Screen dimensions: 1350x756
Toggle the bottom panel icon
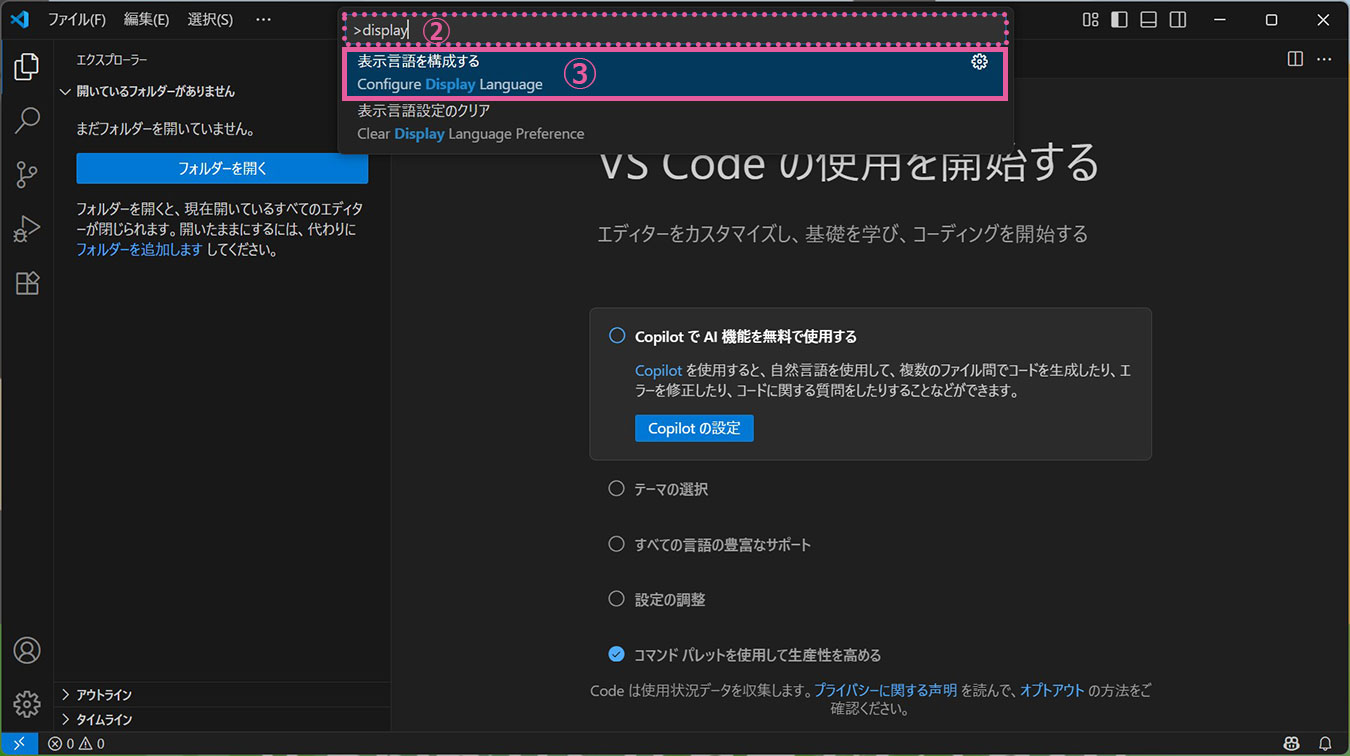1149,20
